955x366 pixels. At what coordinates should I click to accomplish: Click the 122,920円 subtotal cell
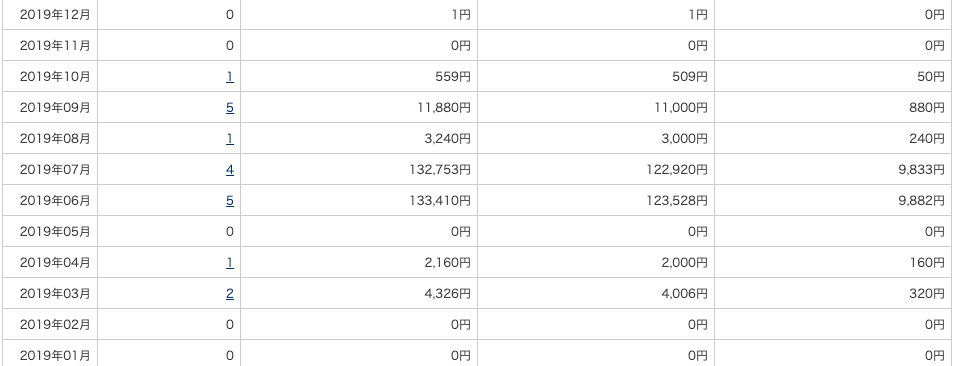pyautogui.click(x=596, y=170)
